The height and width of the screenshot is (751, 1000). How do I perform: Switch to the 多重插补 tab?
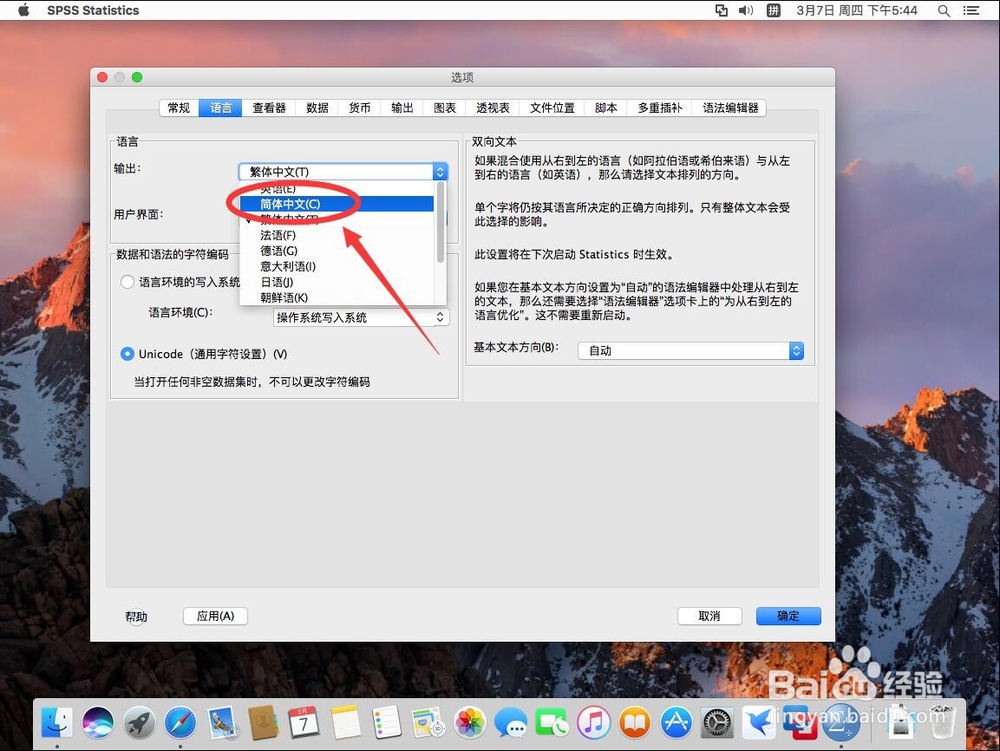[660, 108]
